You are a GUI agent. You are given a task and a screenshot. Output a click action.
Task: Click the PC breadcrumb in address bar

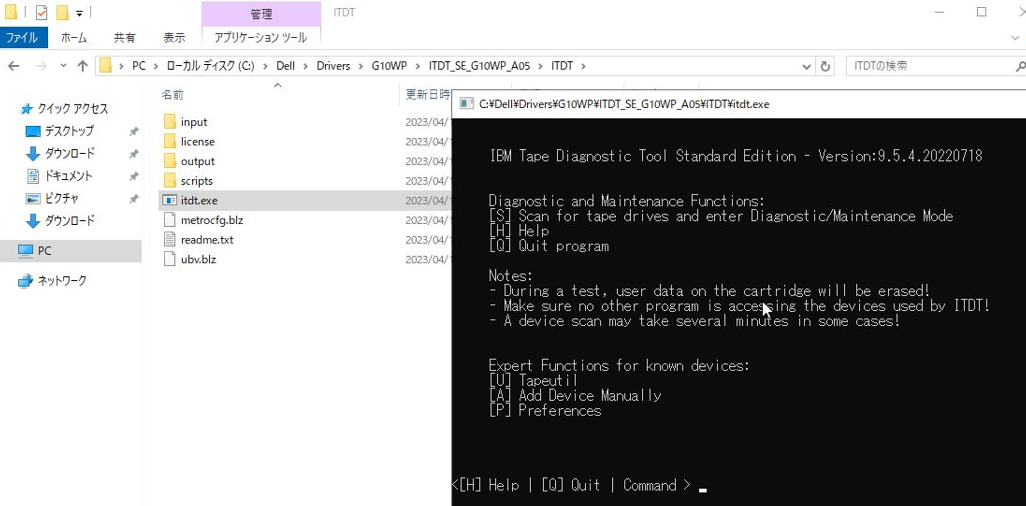(x=139, y=66)
